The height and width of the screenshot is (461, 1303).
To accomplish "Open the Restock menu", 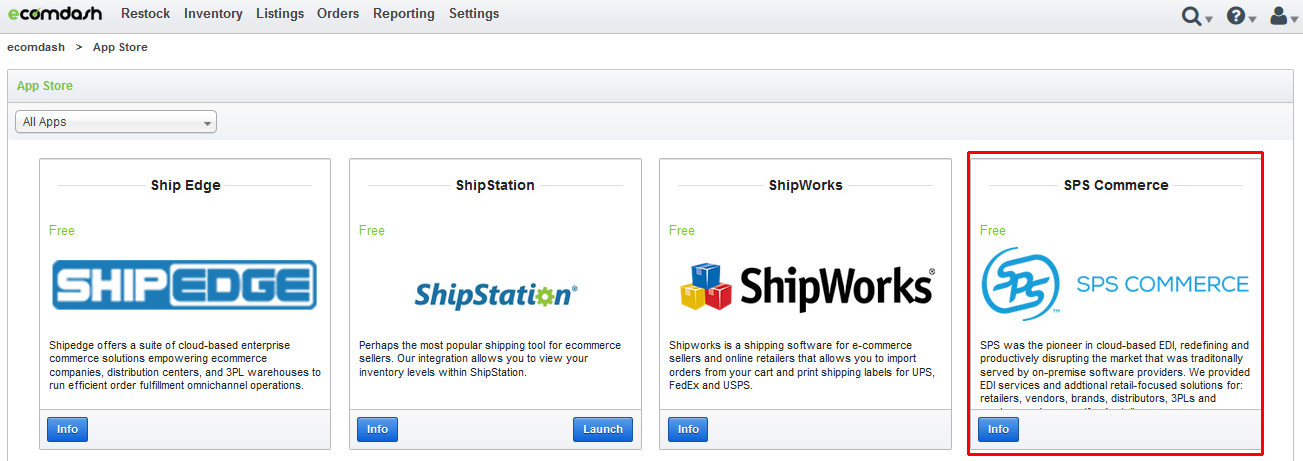I will pyautogui.click(x=146, y=14).
